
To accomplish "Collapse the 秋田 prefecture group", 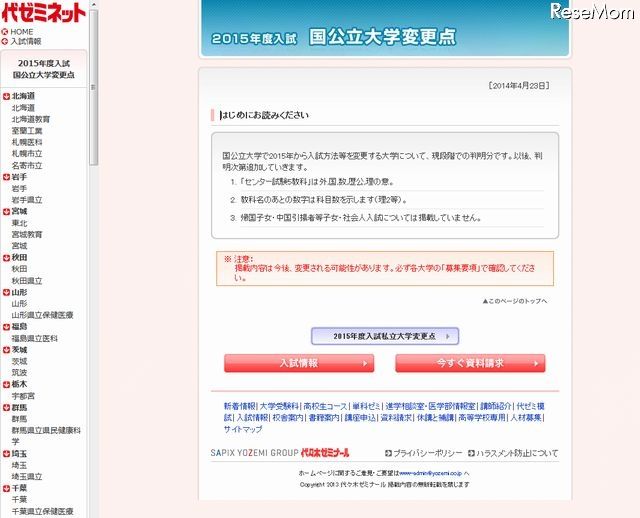I will pyautogui.click(x=6, y=258).
